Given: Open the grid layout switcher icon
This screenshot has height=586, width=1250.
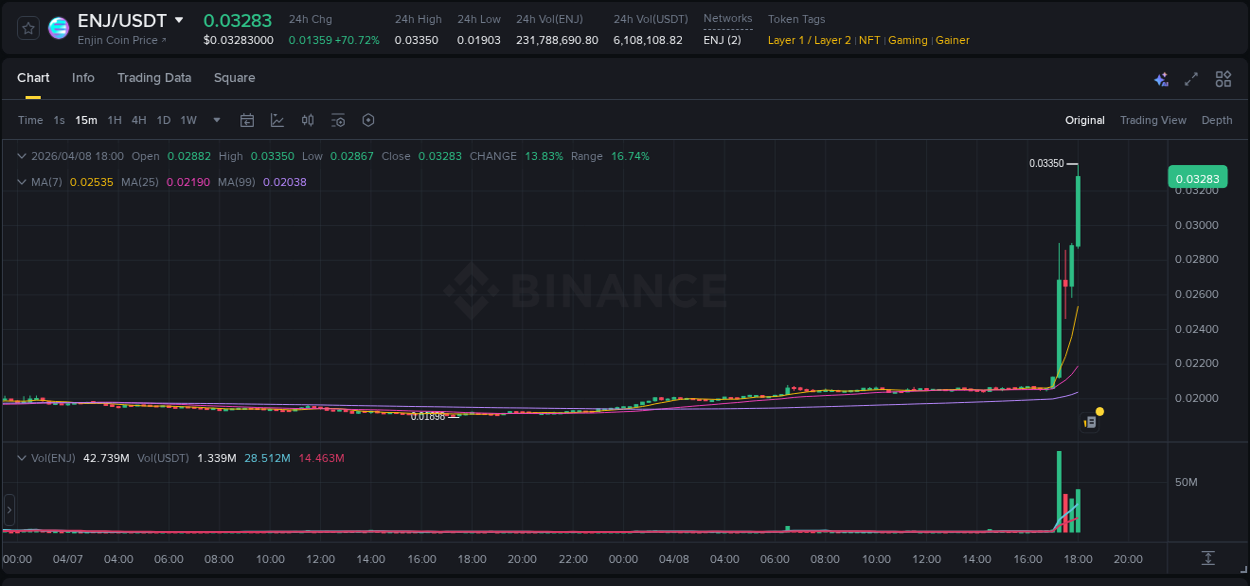Looking at the screenshot, I should (x=1223, y=78).
